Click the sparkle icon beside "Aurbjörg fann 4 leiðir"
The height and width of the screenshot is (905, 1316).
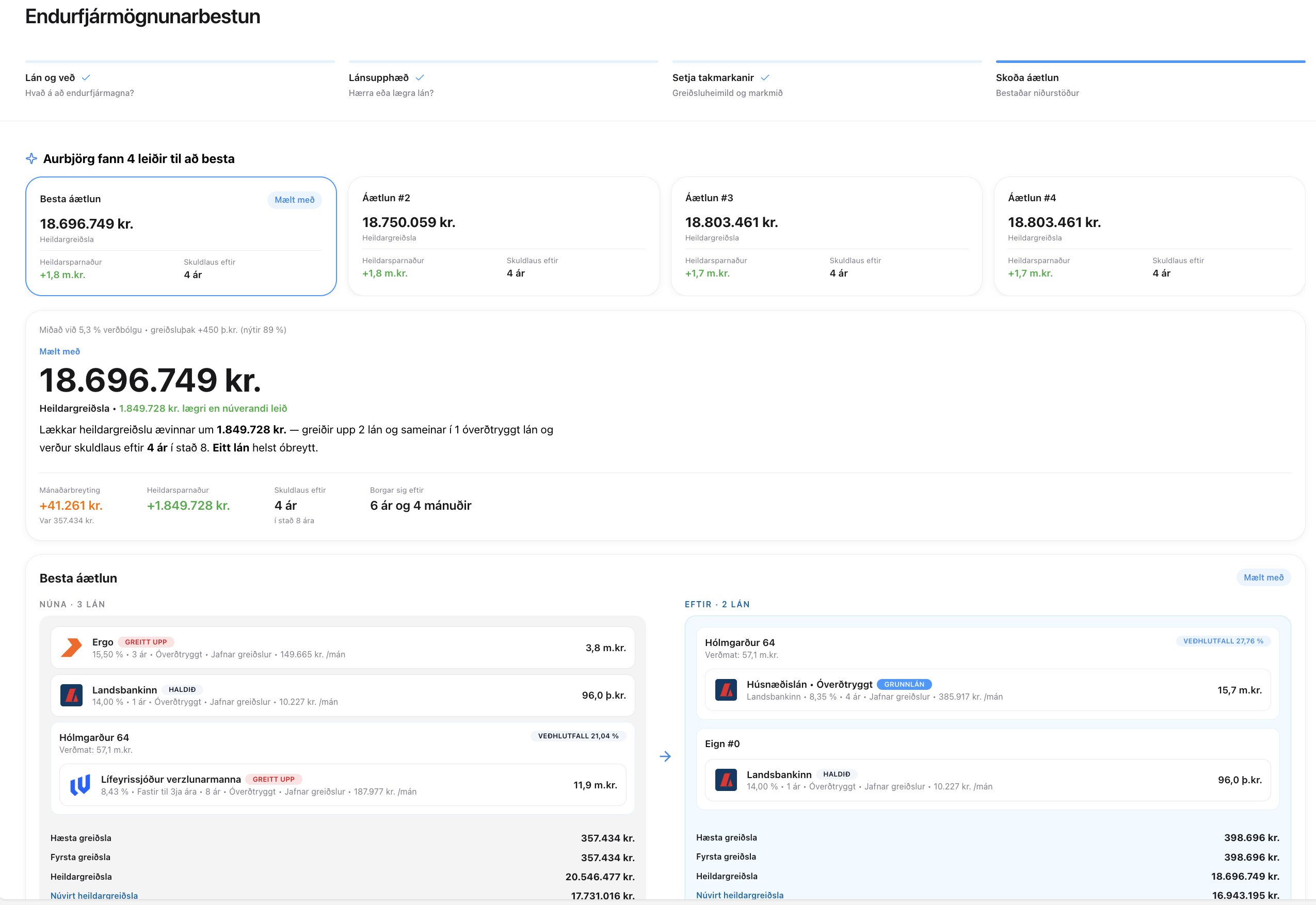31,159
